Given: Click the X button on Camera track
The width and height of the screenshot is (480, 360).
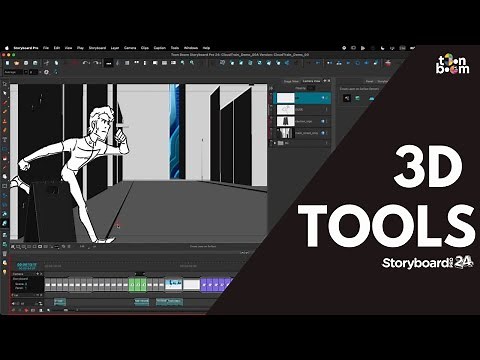Looking at the screenshot, I should tap(41, 274).
